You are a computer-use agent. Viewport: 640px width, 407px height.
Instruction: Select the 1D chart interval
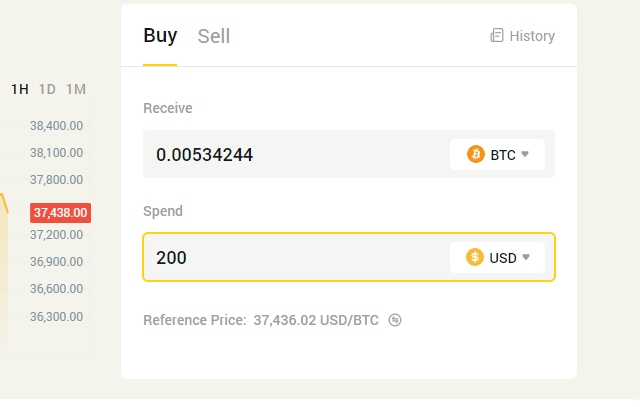(x=47, y=89)
